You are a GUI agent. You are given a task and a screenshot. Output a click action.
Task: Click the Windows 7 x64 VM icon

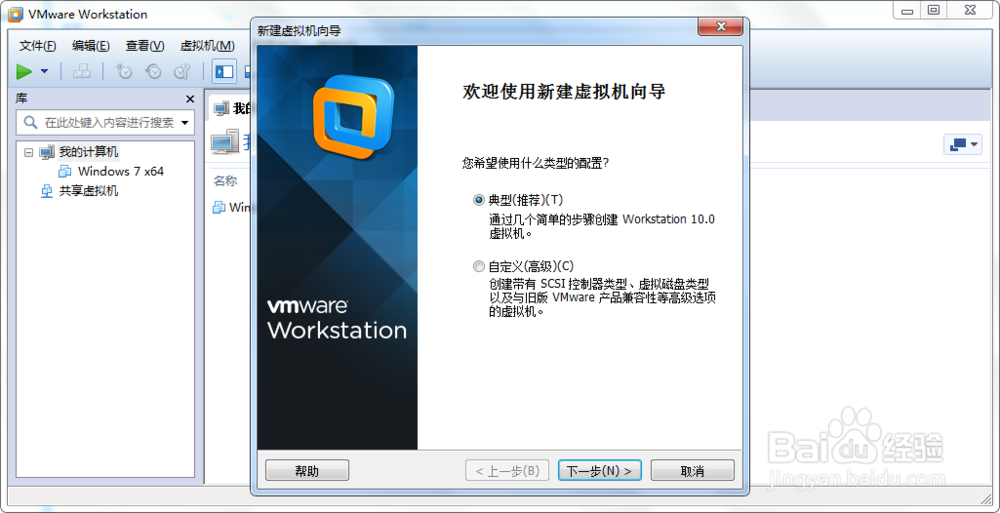click(x=65, y=171)
